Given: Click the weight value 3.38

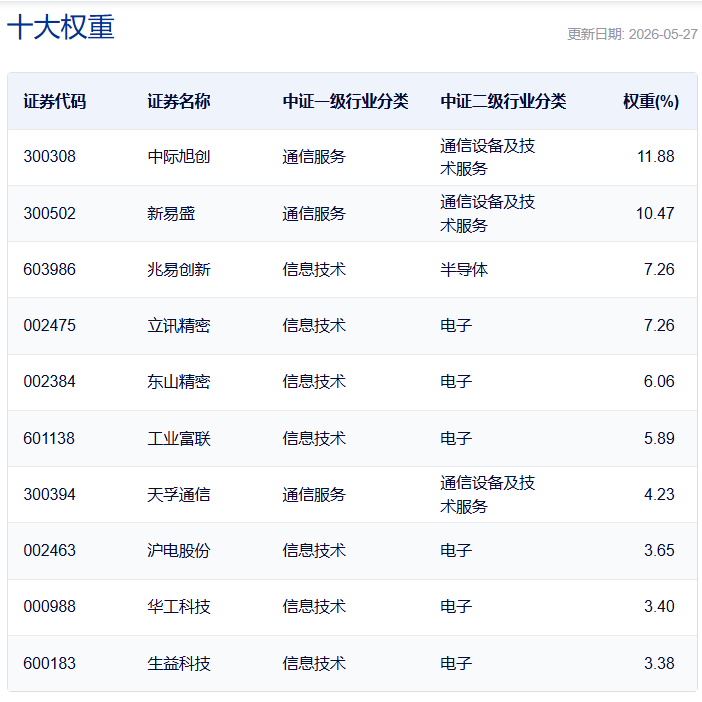Looking at the screenshot, I should click(x=659, y=663).
